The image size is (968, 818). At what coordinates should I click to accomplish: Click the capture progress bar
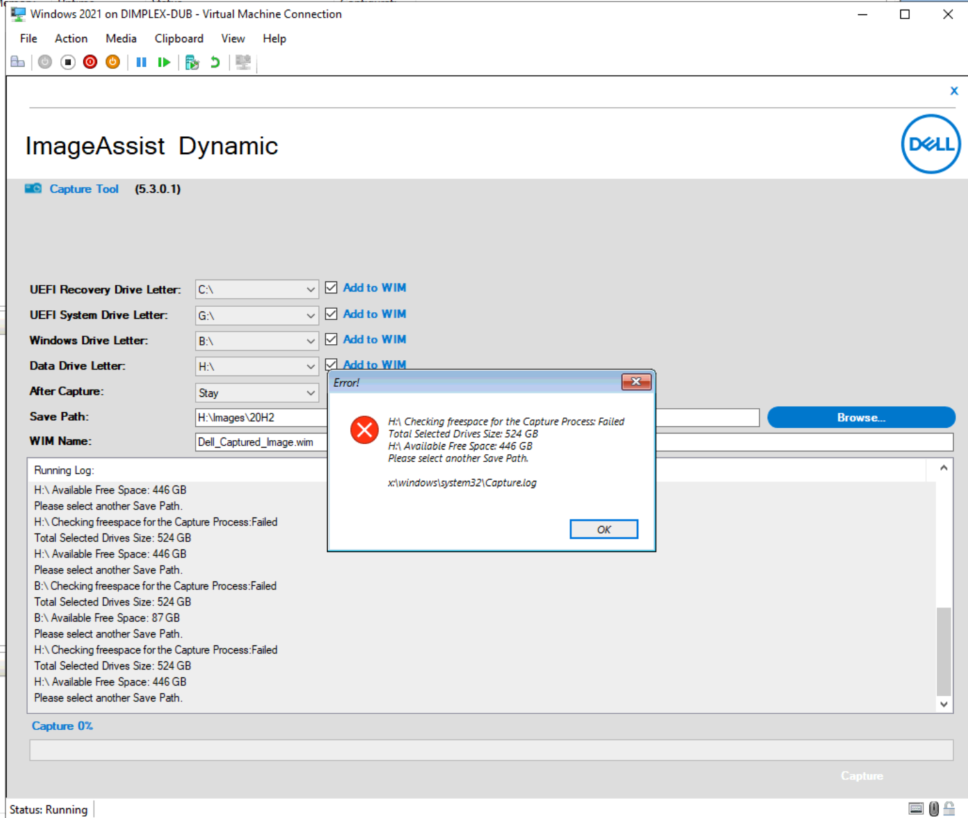(x=491, y=750)
